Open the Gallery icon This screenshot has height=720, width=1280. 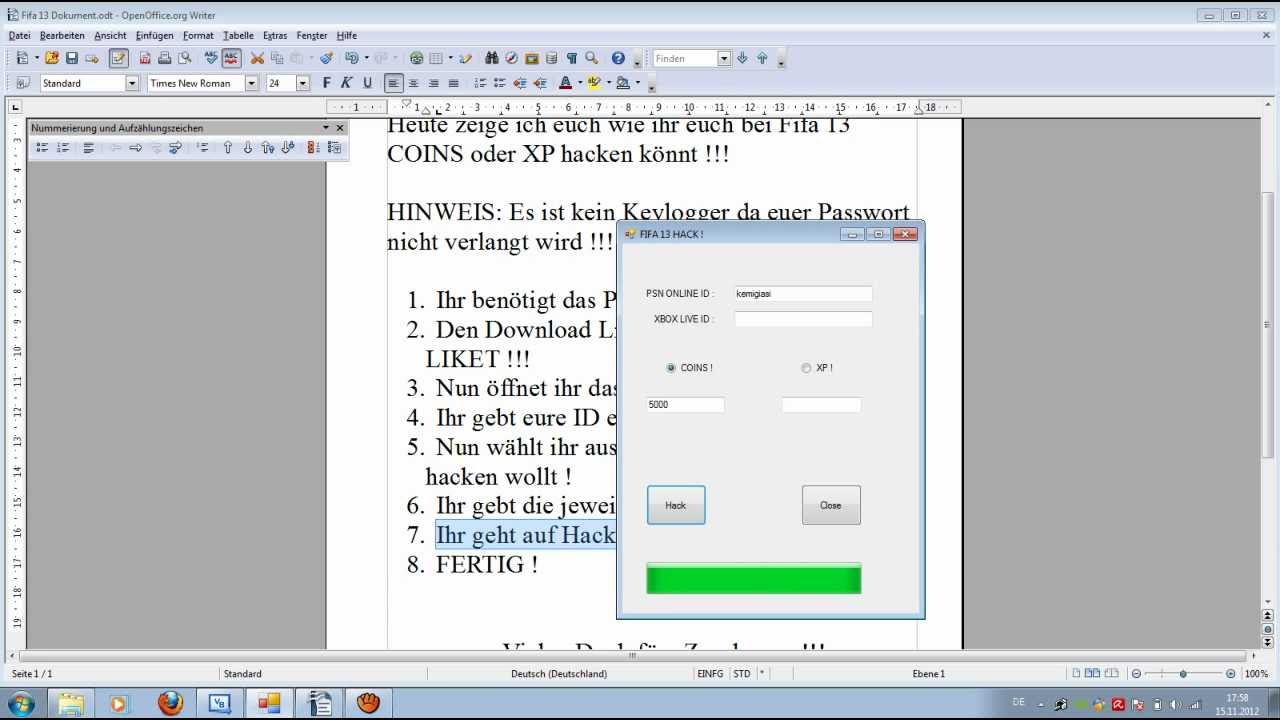point(532,58)
